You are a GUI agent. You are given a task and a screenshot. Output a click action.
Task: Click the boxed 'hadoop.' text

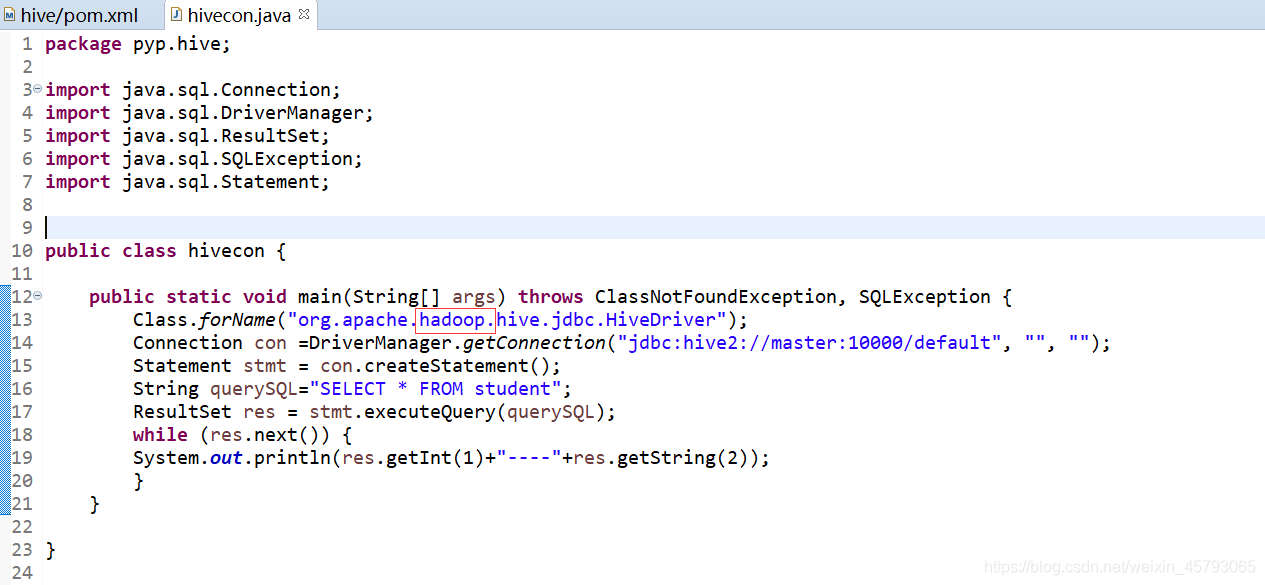point(456,320)
